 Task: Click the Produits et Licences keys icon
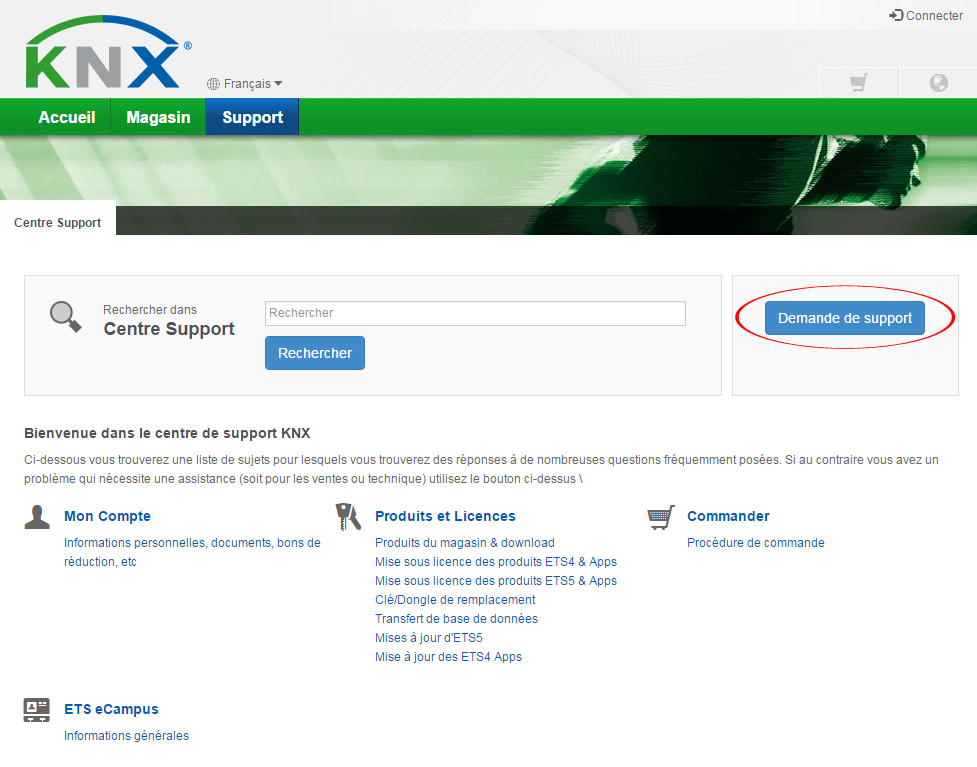348,517
